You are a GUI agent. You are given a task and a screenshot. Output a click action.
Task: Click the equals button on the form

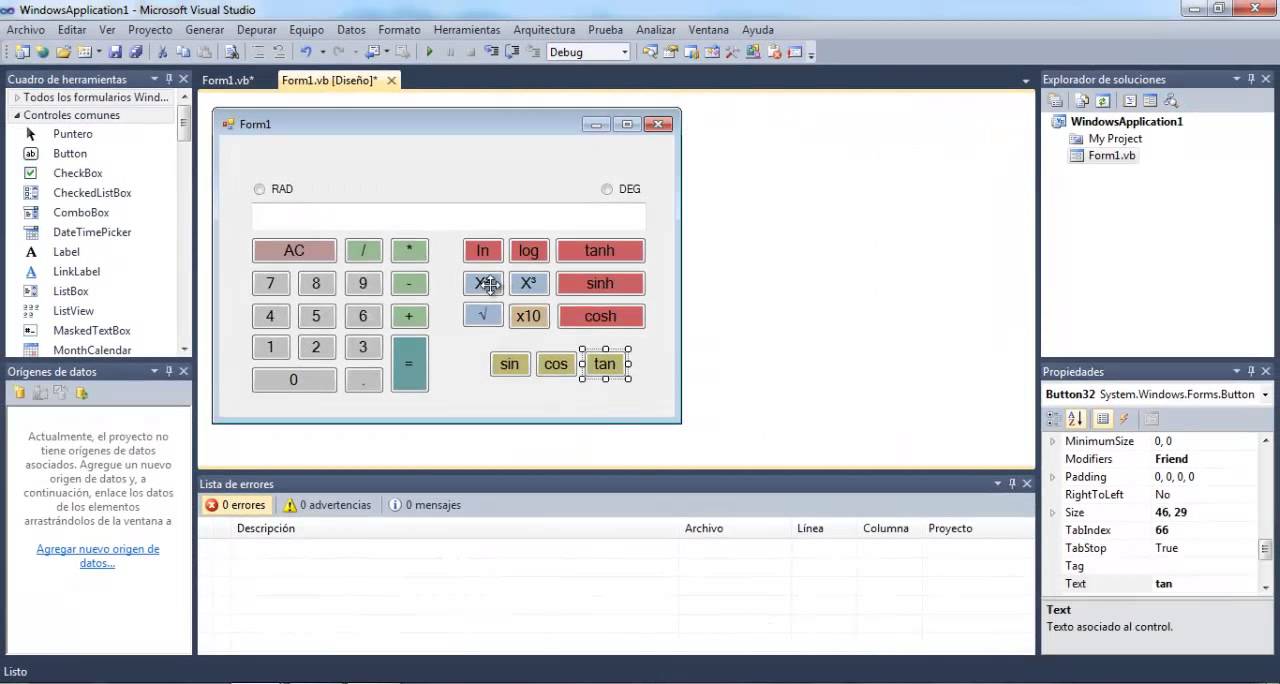point(409,364)
